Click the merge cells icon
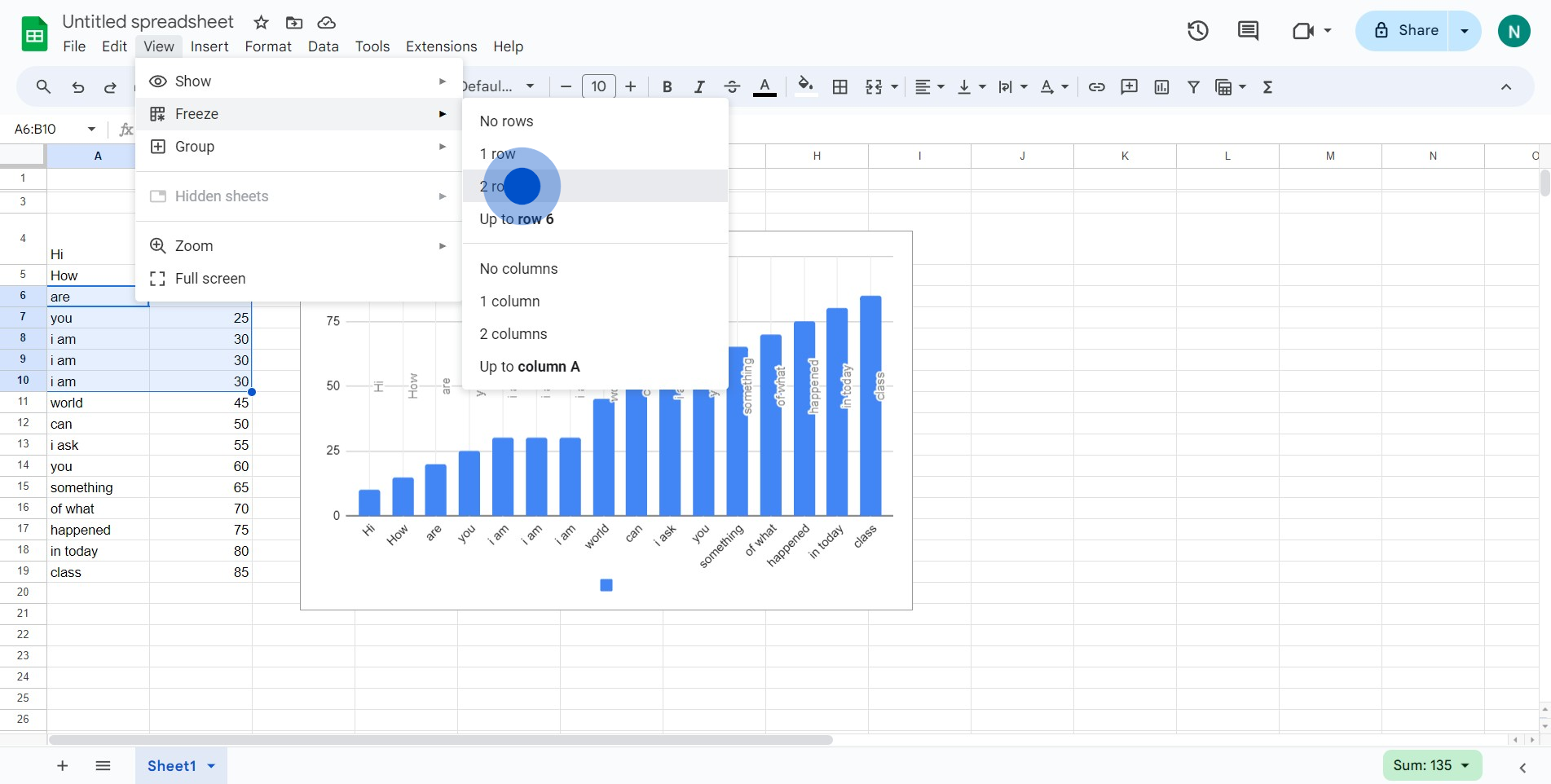The width and height of the screenshot is (1551, 784). (874, 87)
